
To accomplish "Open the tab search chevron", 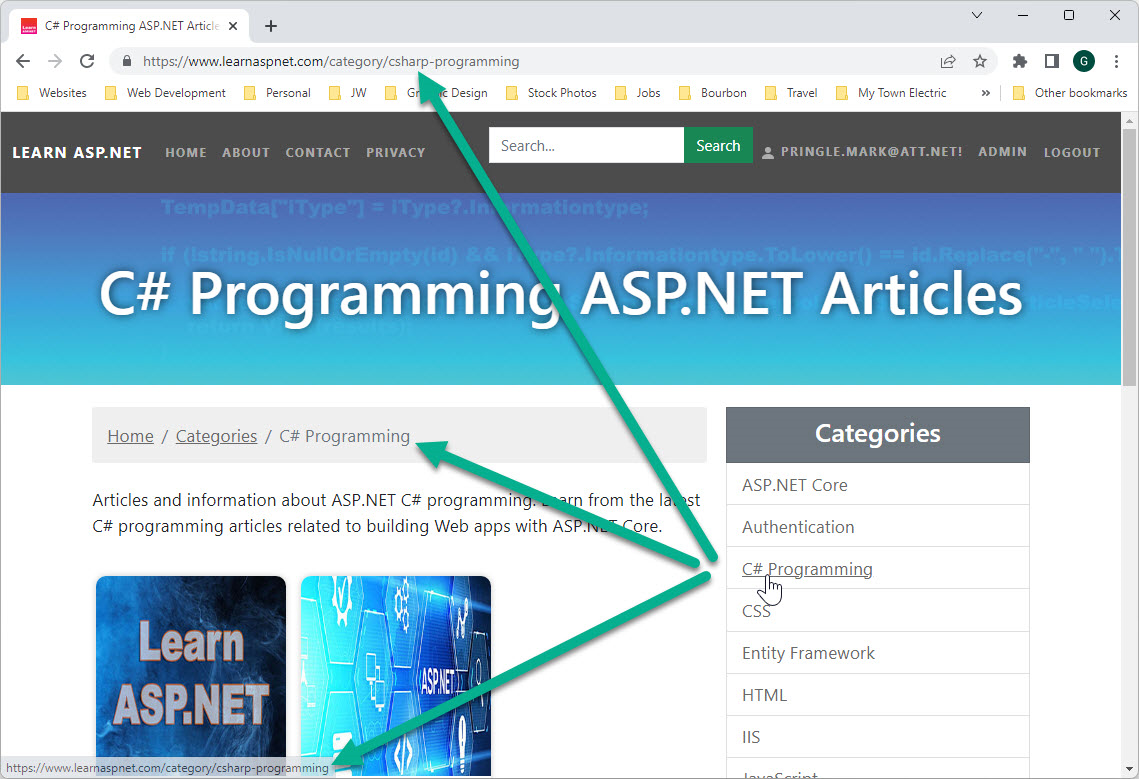I will (977, 15).
